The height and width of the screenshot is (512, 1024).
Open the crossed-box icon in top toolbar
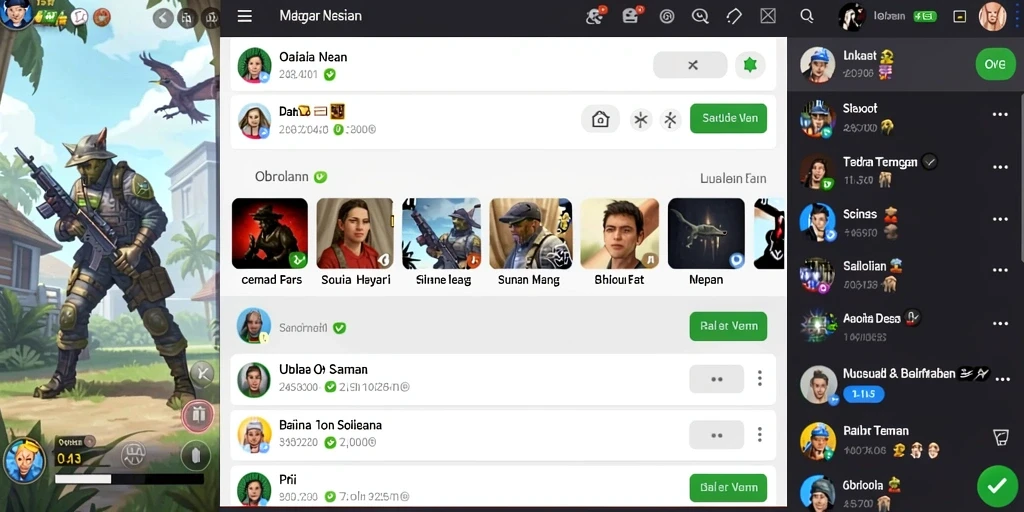pyautogui.click(x=768, y=16)
